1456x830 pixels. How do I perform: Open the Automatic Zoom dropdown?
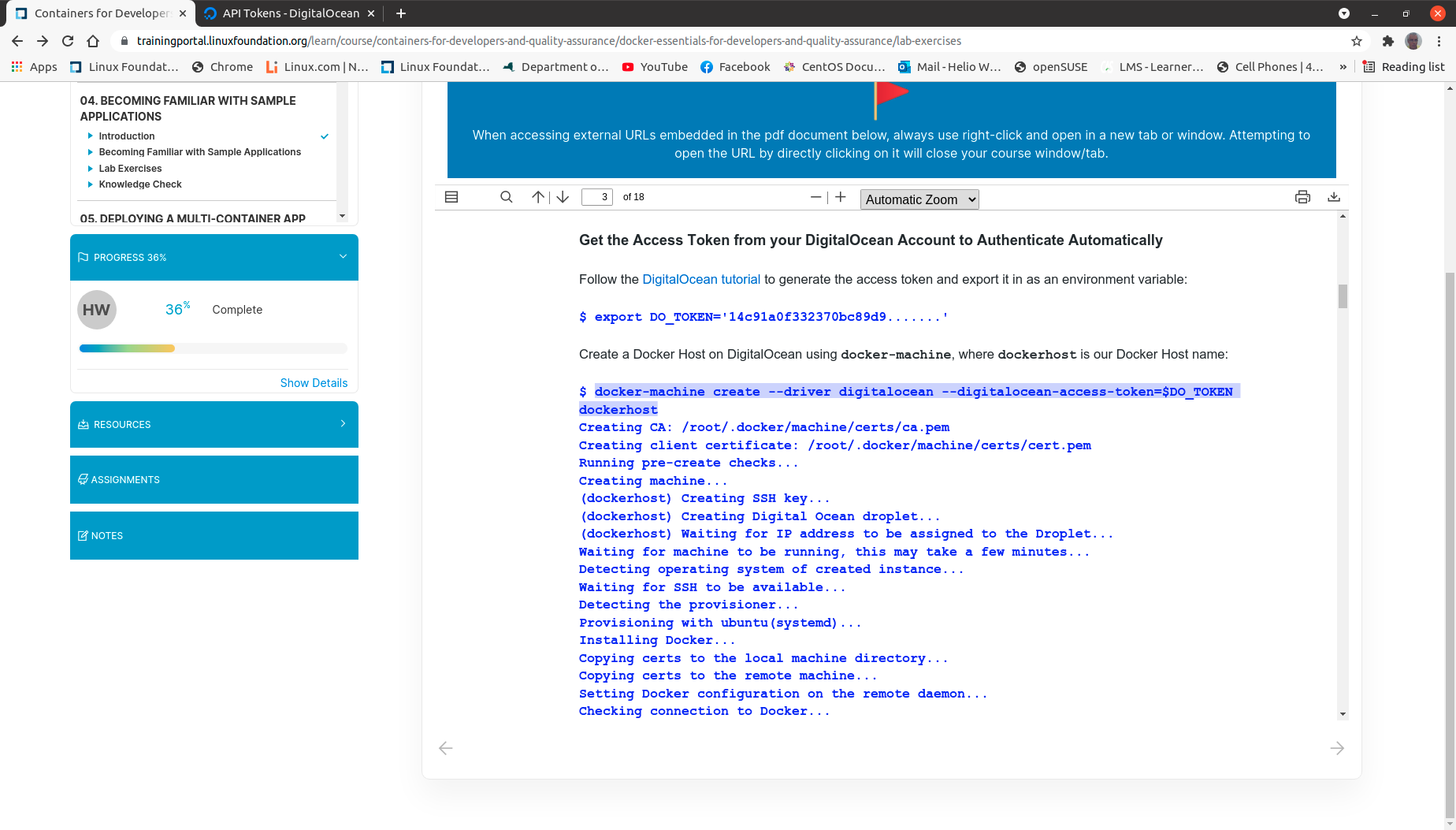pyautogui.click(x=919, y=199)
